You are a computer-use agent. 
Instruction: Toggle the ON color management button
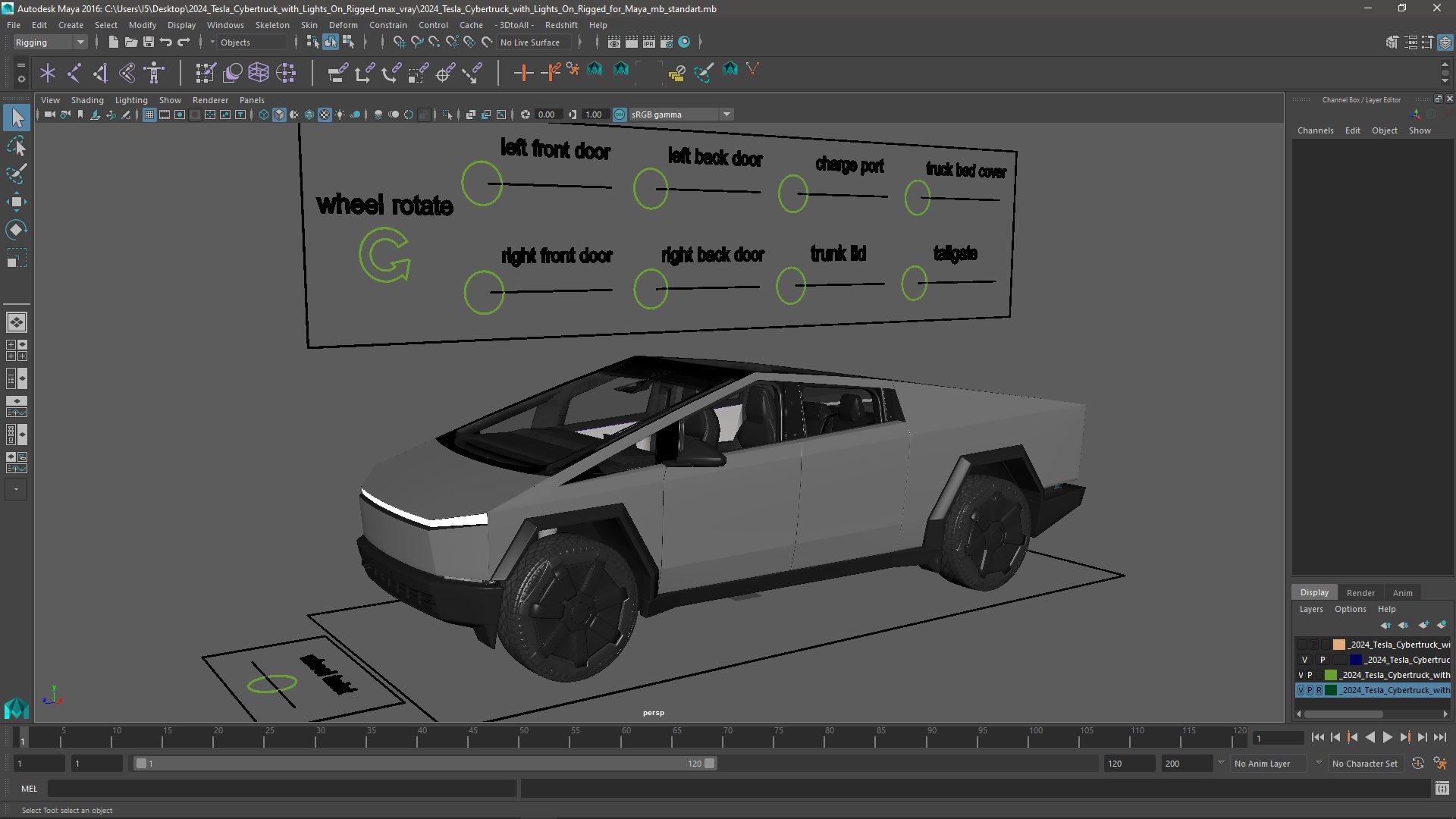[620, 115]
